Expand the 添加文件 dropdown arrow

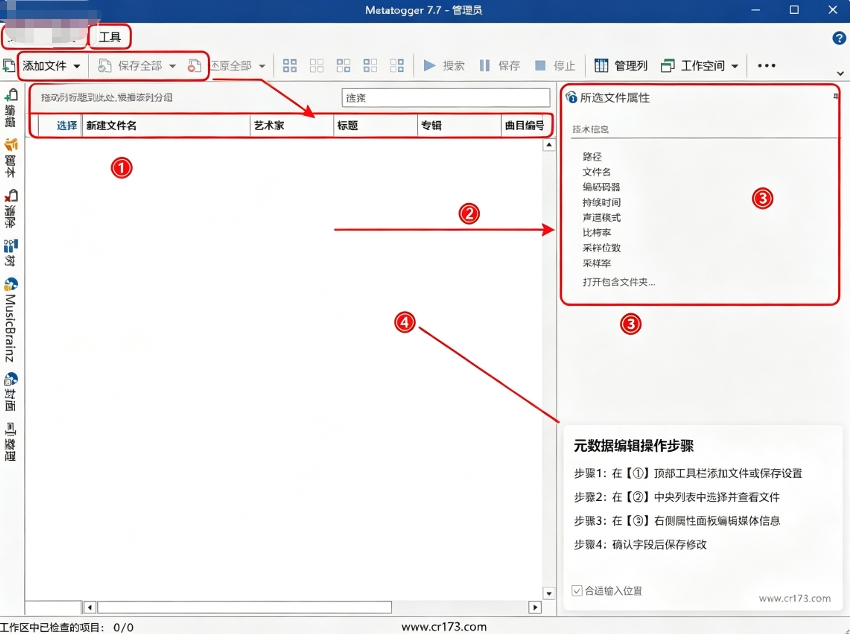(x=76, y=66)
